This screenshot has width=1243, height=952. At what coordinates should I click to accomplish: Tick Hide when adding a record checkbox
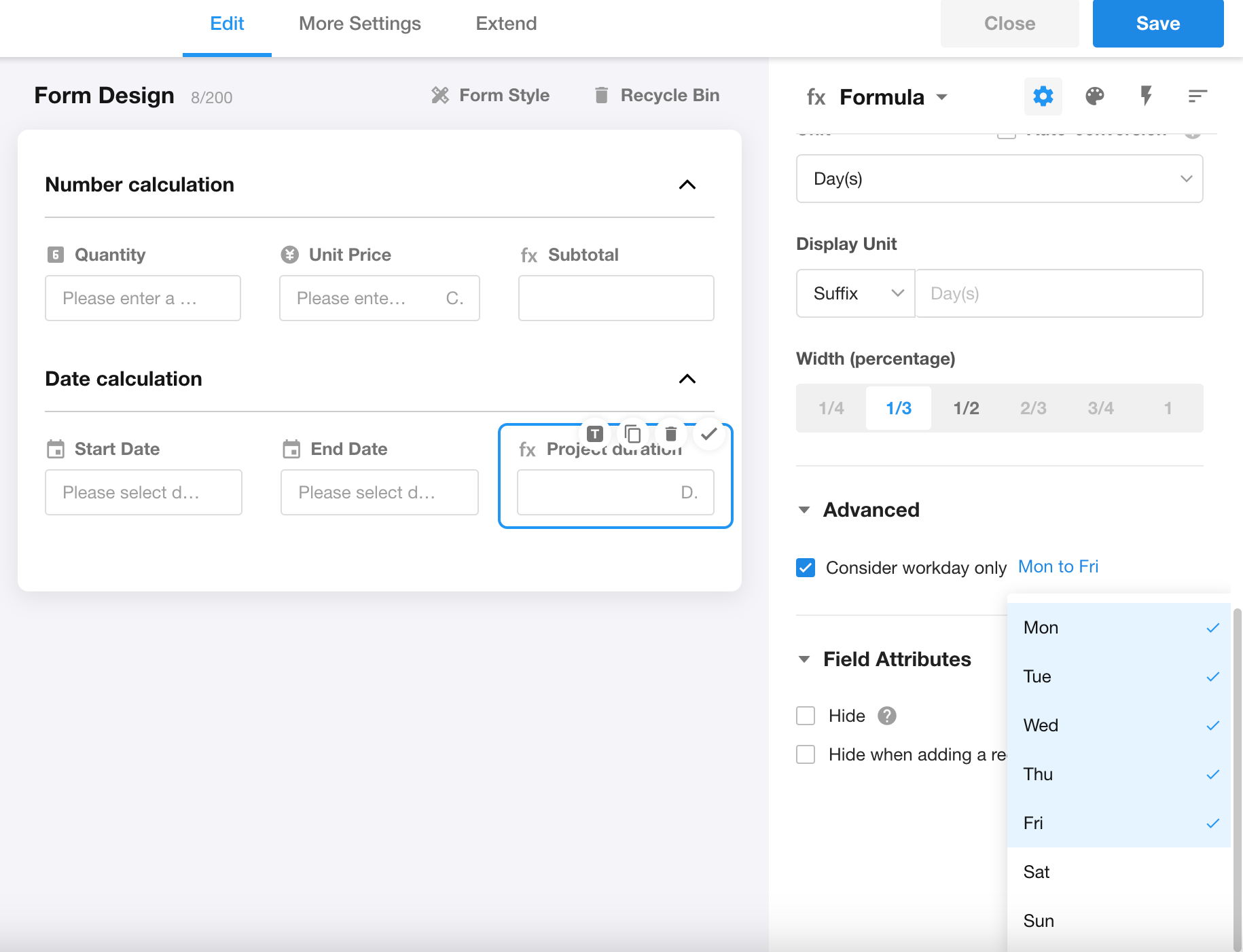point(806,754)
